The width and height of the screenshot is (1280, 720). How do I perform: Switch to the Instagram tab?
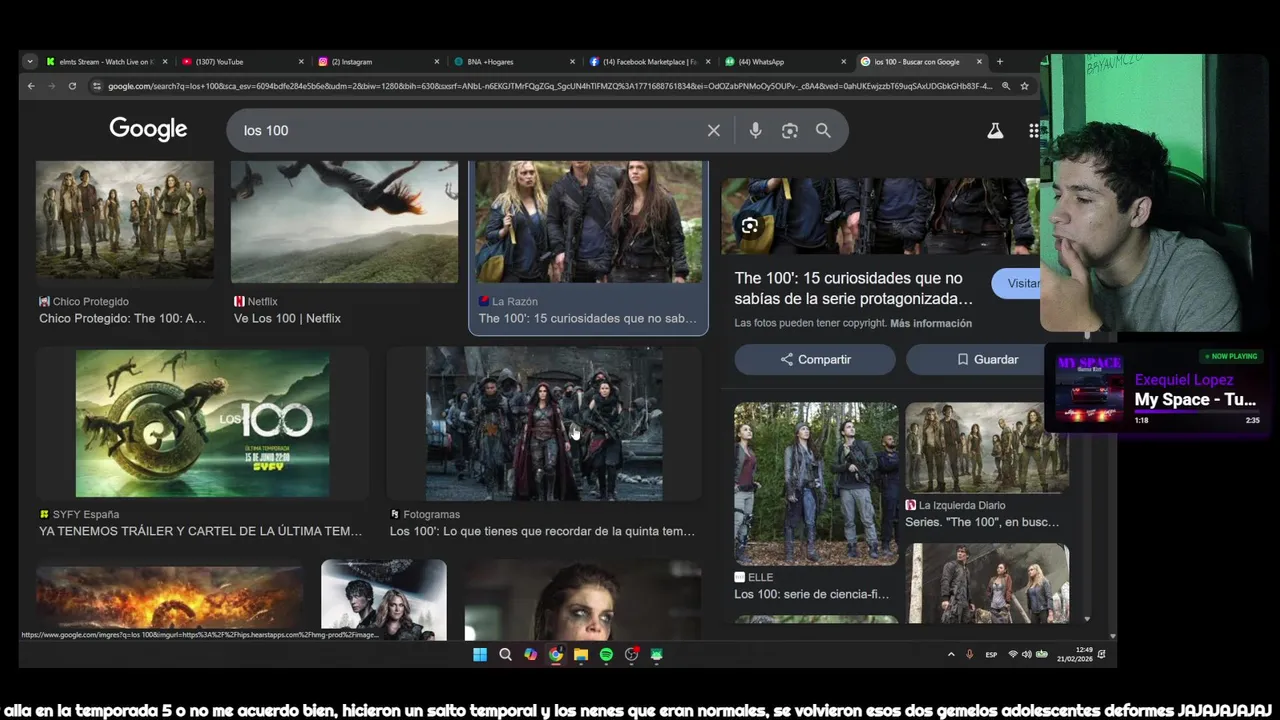click(x=378, y=62)
